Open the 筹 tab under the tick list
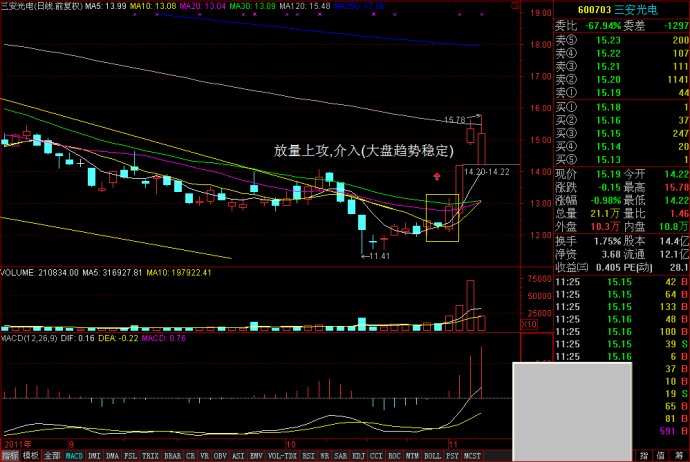This screenshot has width=690, height=462. click(x=679, y=456)
